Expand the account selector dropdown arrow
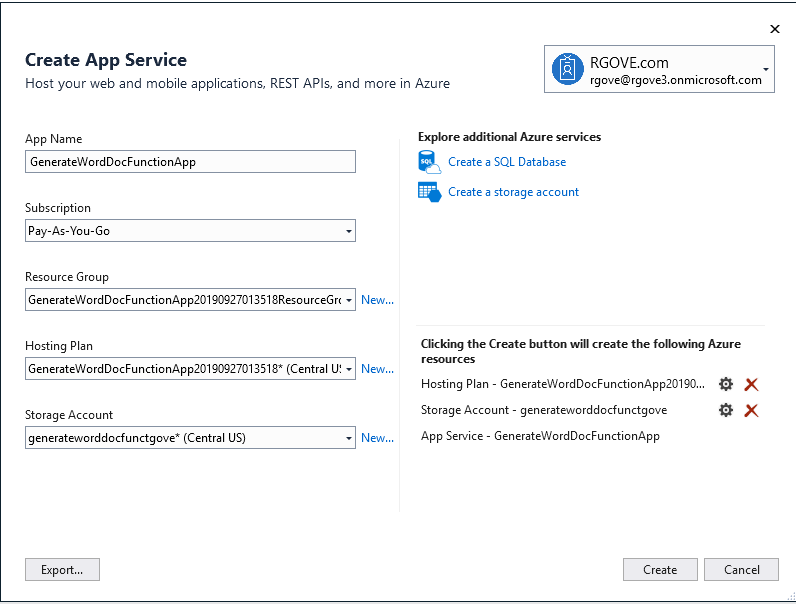The width and height of the screenshot is (796, 604). [766, 69]
